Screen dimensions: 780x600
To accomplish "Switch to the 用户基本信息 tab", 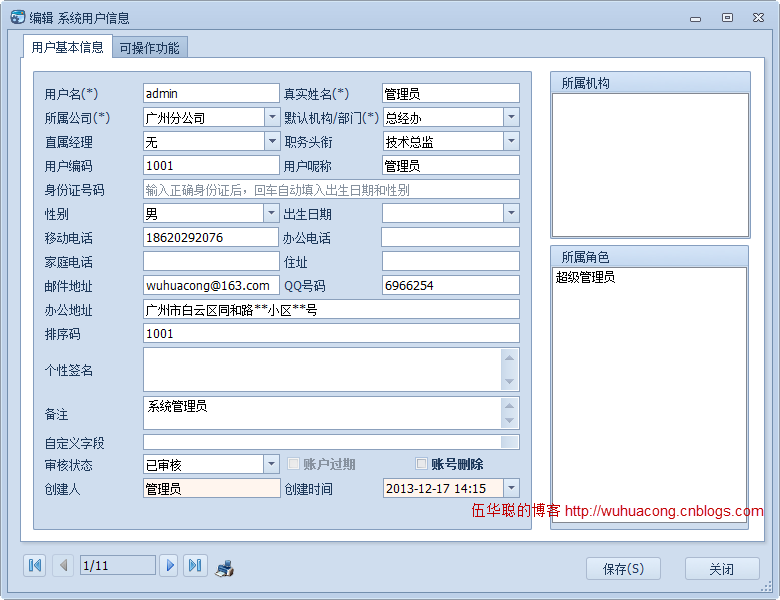I will click(x=68, y=47).
